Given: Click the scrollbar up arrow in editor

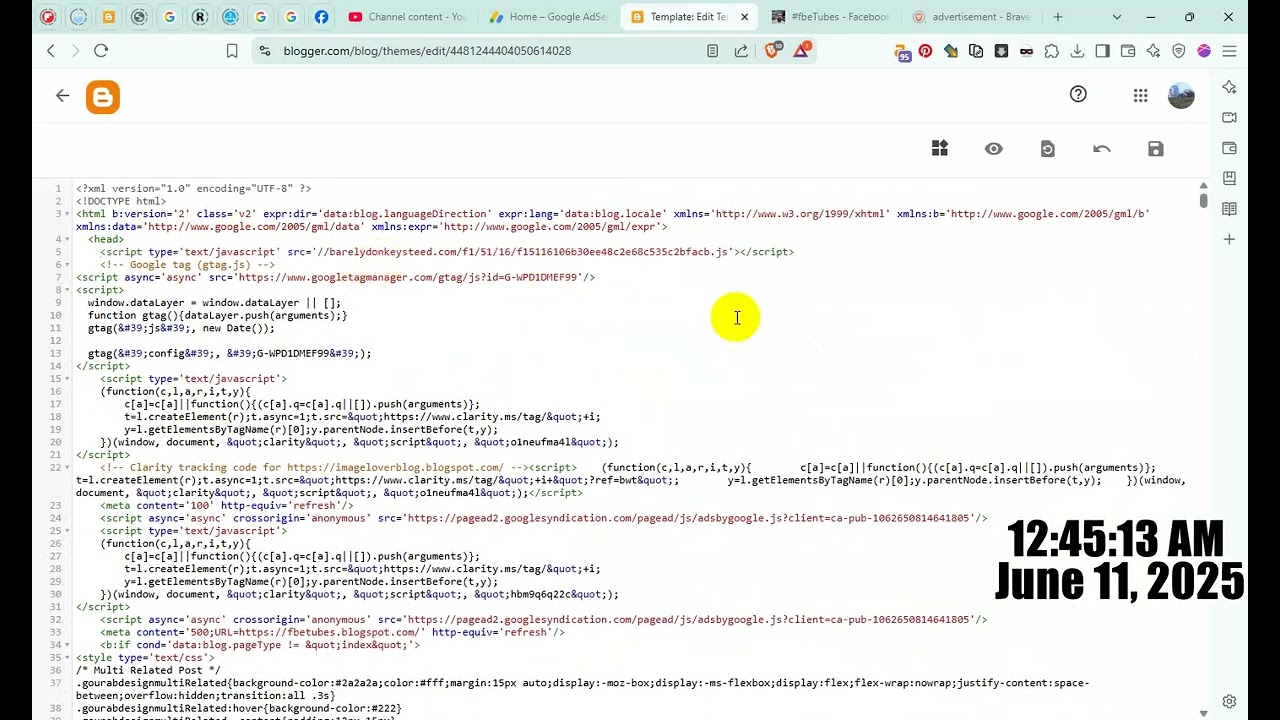Looking at the screenshot, I should 1203,186.
